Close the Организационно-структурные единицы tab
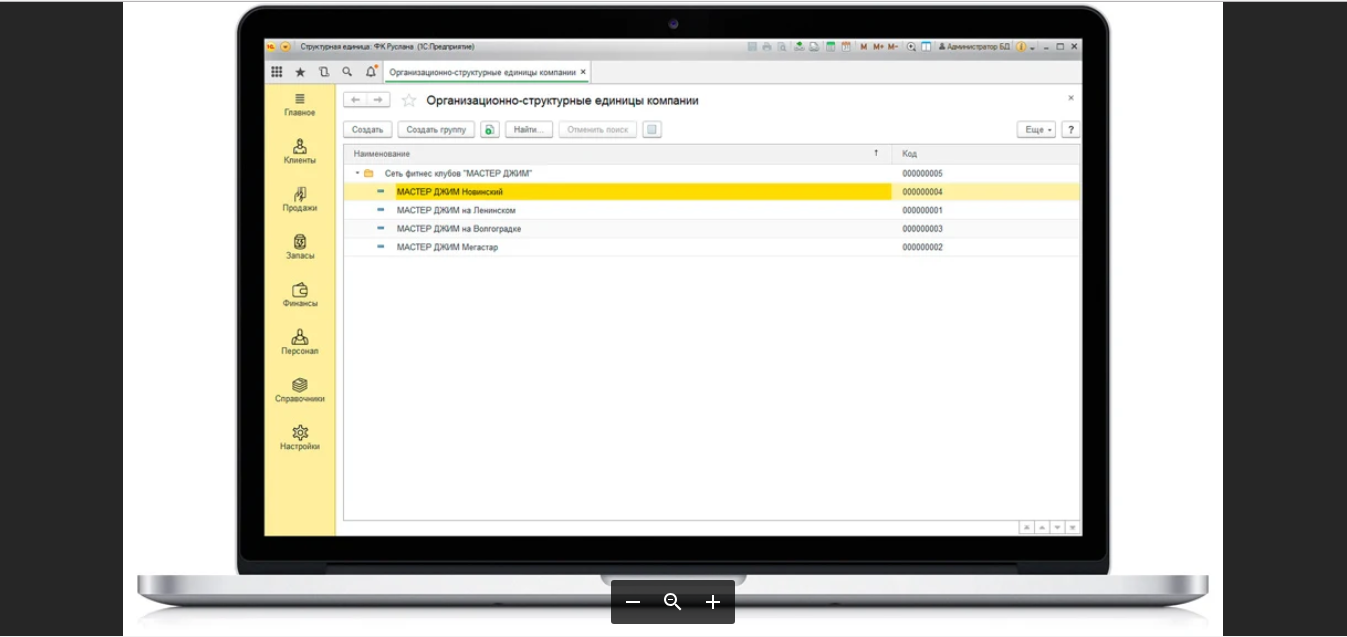Screen dimensions: 1347x637 [x=583, y=72]
